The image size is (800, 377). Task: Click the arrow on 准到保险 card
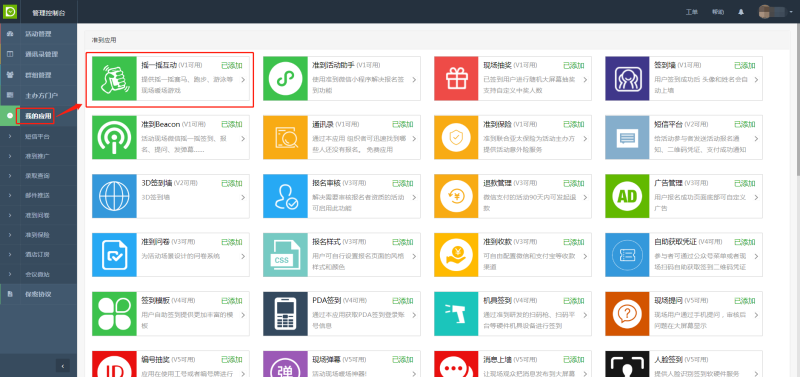pyautogui.click(x=585, y=138)
